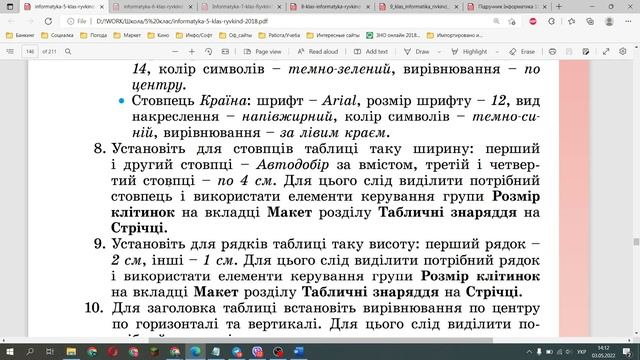Open the Favorites list icon
Screen dimensions: 640x360
tap(571, 21)
